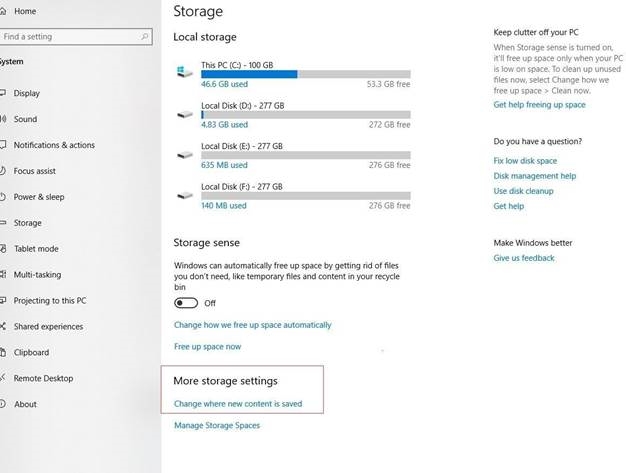The image size is (626, 473).
Task: Open Change where new content is saved
Action: point(238,404)
